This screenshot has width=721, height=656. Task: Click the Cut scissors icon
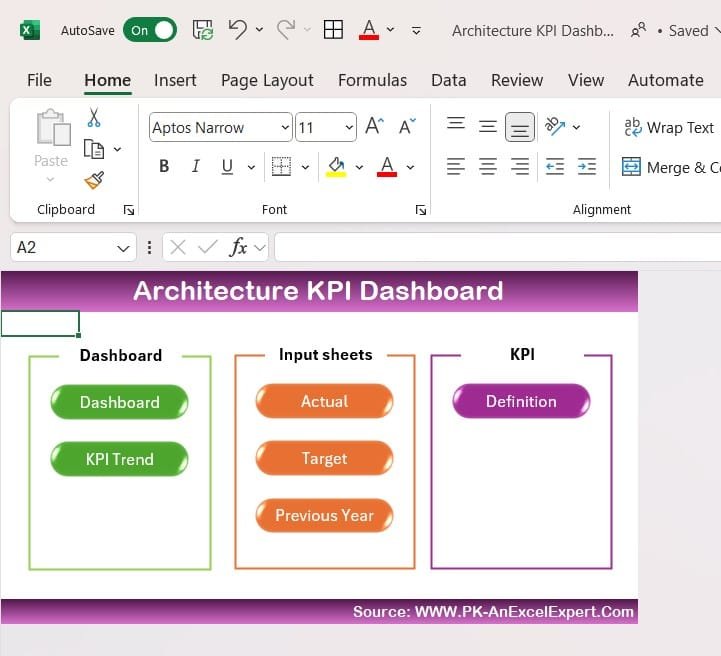click(x=94, y=118)
